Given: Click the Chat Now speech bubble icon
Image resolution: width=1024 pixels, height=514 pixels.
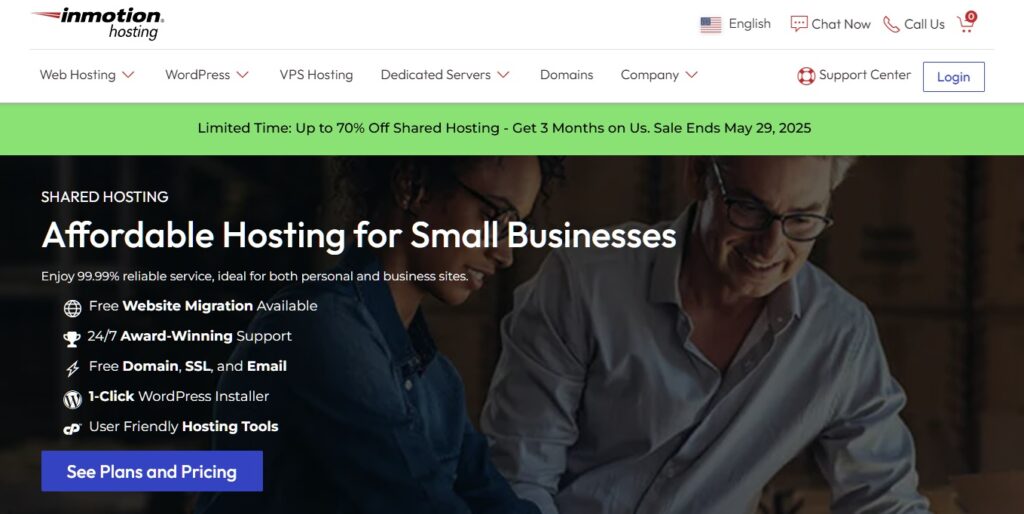Looking at the screenshot, I should (x=799, y=24).
